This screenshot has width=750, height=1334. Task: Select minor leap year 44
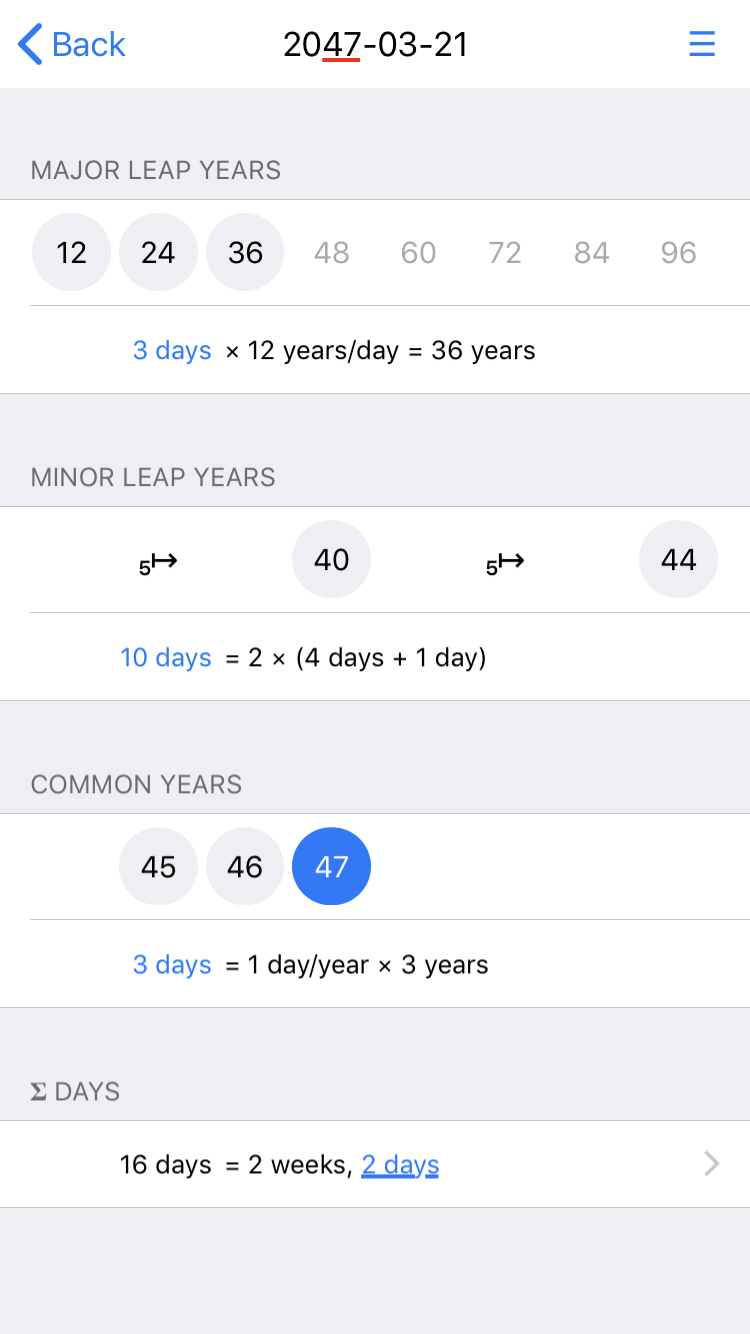coord(678,559)
